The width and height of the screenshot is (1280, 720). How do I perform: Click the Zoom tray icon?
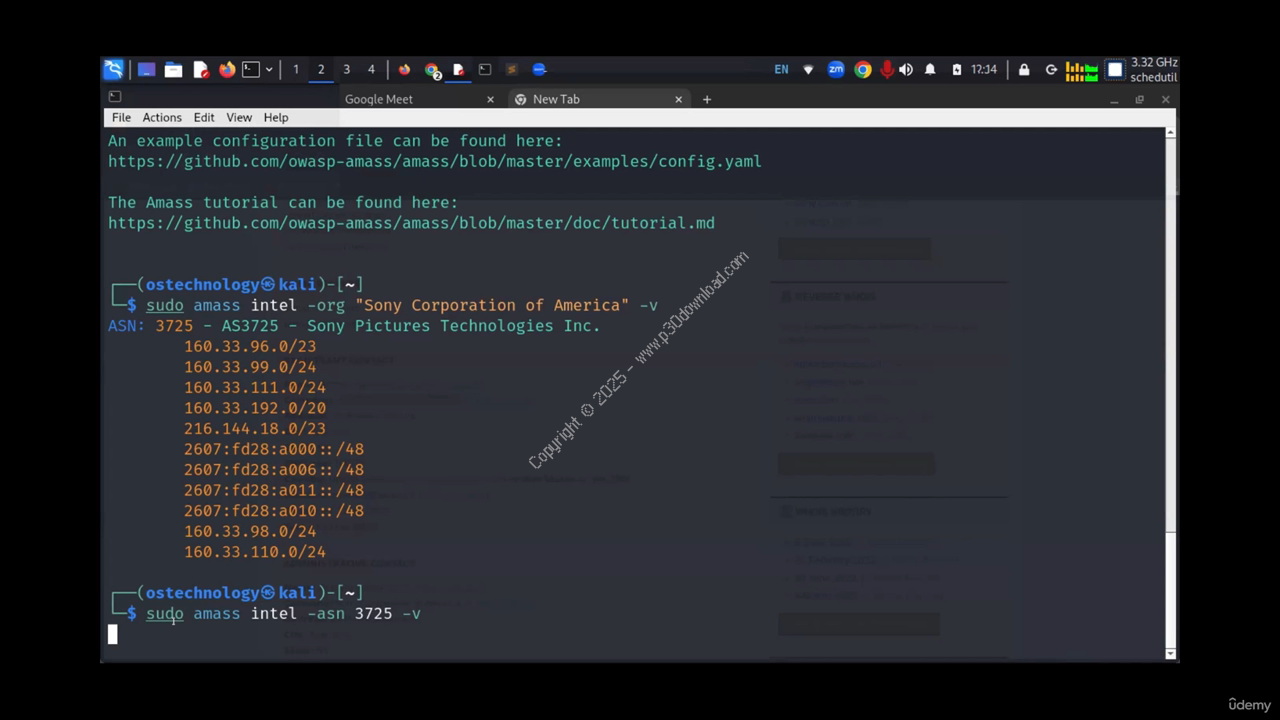coord(836,69)
